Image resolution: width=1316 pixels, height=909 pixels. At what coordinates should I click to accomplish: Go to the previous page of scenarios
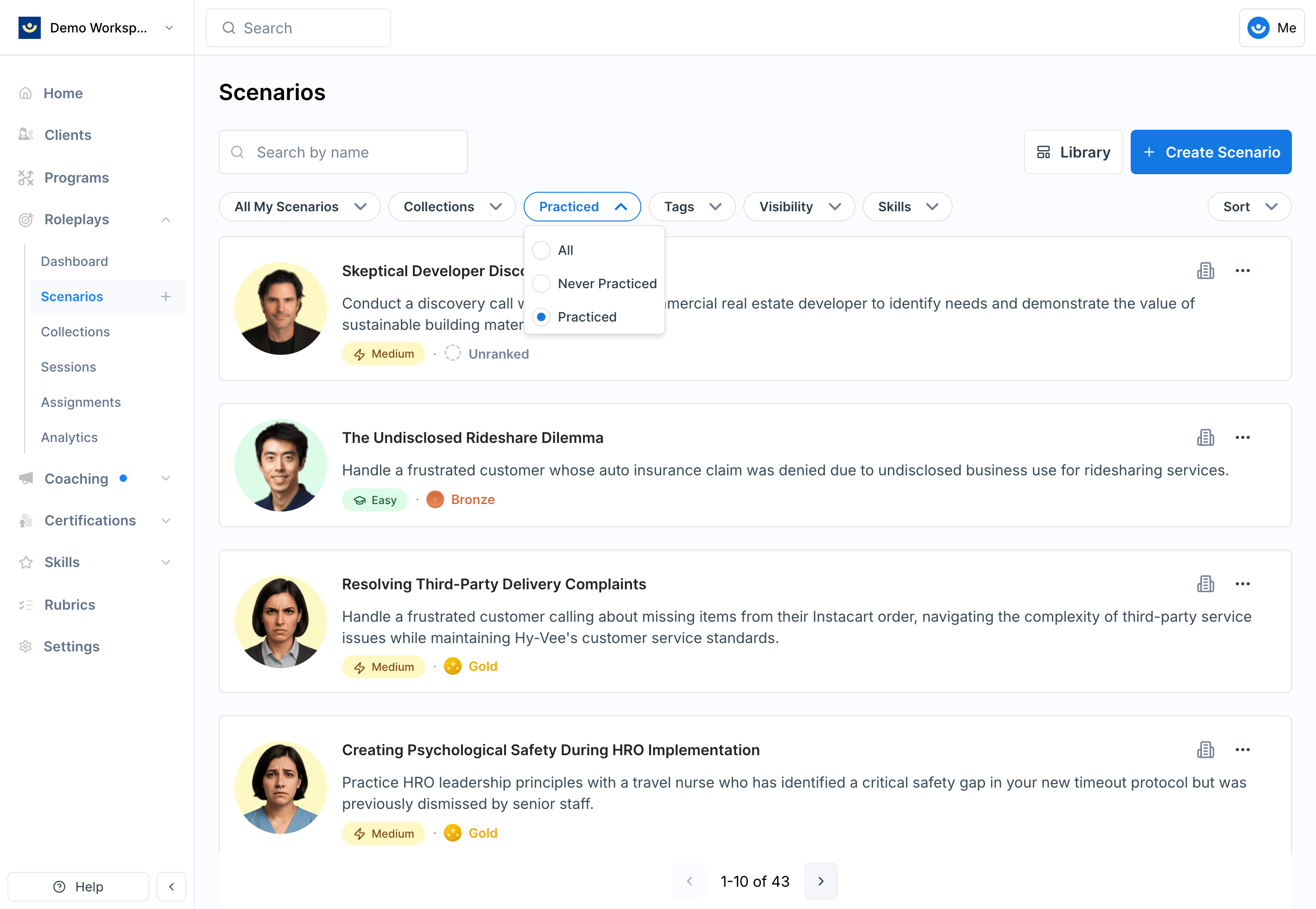click(x=690, y=881)
